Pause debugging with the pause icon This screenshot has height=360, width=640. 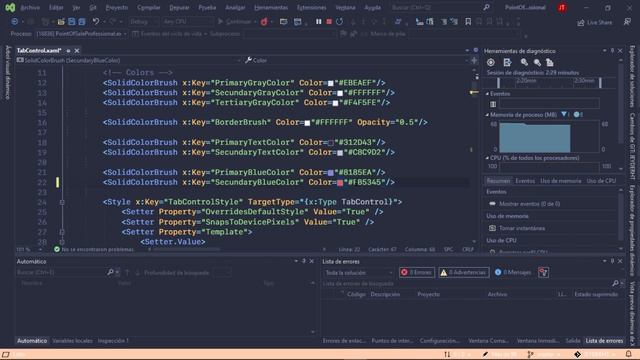[318, 22]
